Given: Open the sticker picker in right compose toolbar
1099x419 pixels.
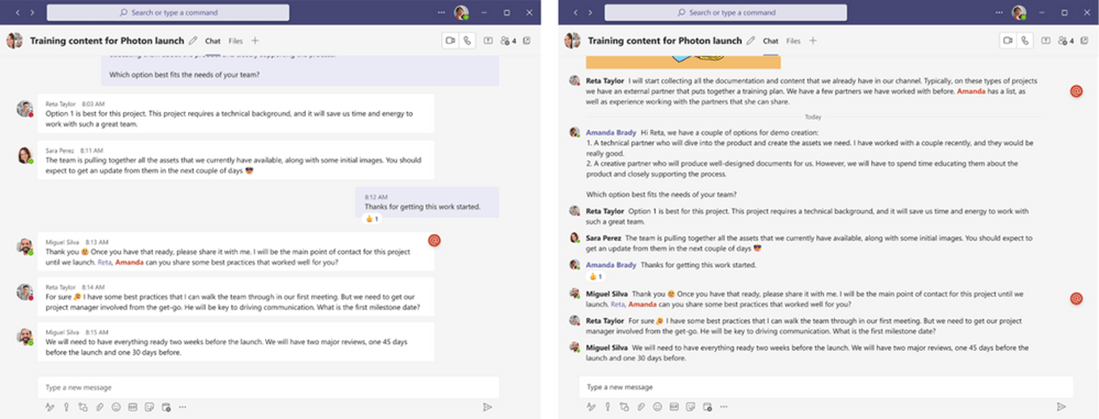Looking at the screenshot, I should pyautogui.click(x=706, y=407).
